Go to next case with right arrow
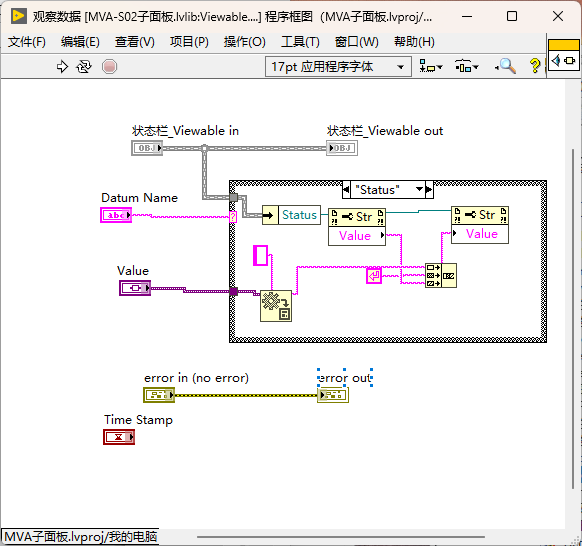The height and width of the screenshot is (546, 582). [x=429, y=190]
